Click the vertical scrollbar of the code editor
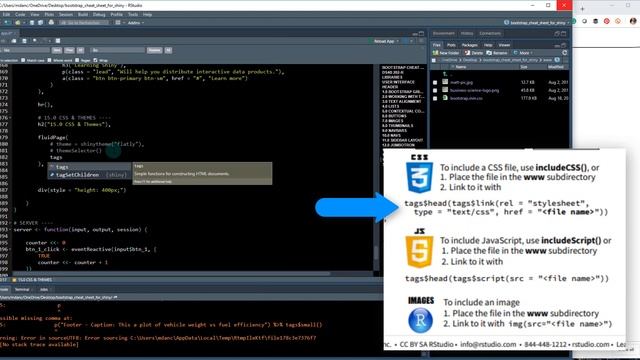This screenshot has height=360, width=640. [x=376, y=252]
